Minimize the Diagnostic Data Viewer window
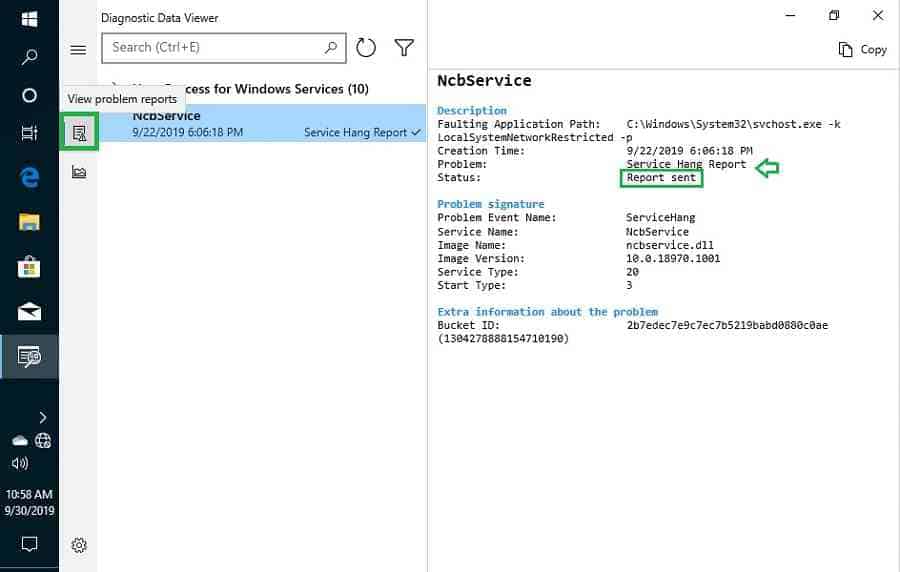This screenshot has width=900, height=572. pos(790,15)
